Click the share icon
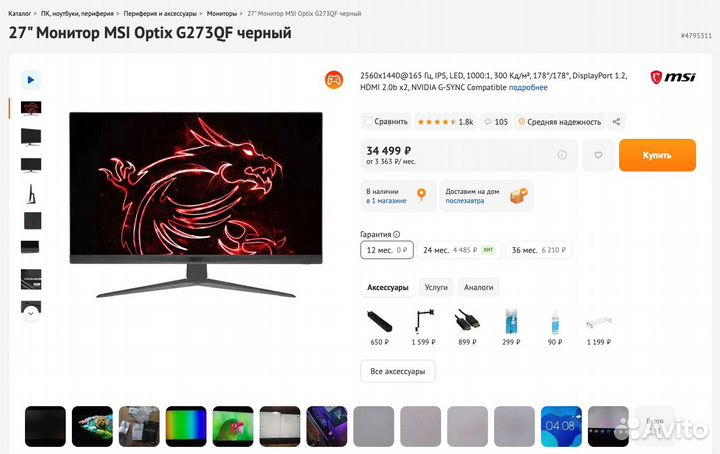Image resolution: width=720 pixels, height=454 pixels. pyautogui.click(x=616, y=122)
